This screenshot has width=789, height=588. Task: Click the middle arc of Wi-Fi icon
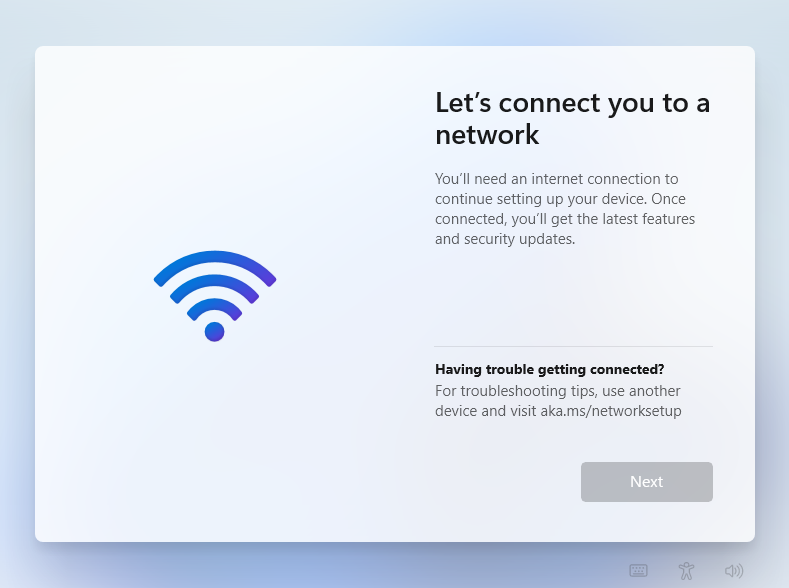[214, 284]
